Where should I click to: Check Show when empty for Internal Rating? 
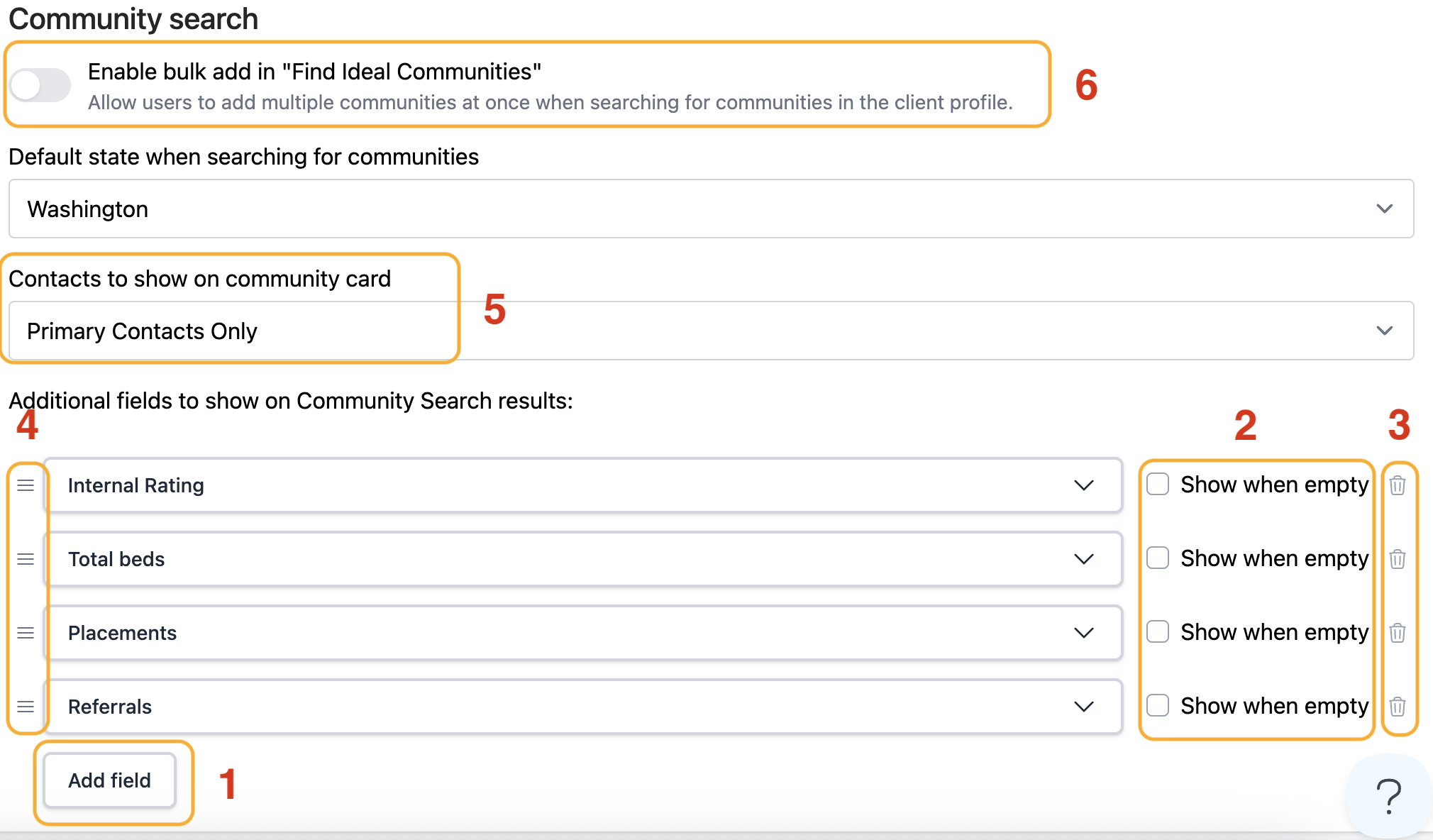coord(1158,484)
